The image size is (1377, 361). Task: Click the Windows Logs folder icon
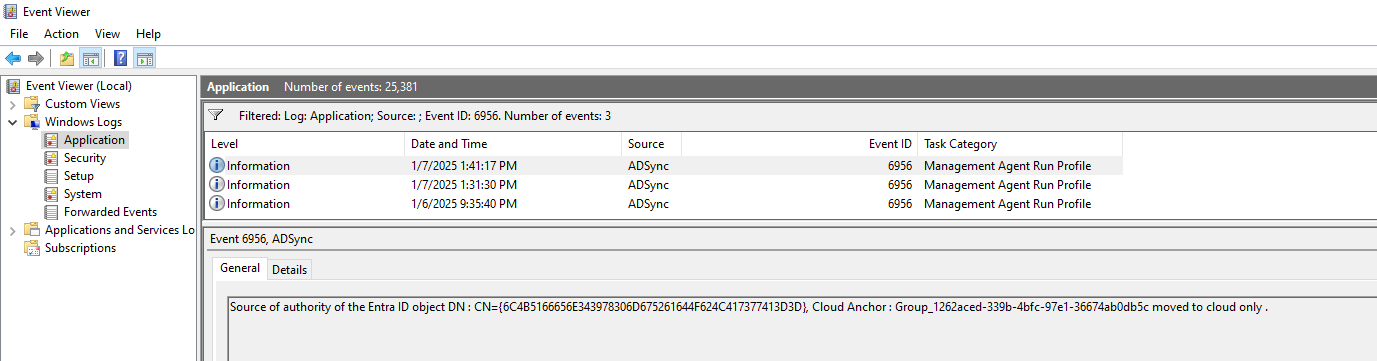pos(33,122)
